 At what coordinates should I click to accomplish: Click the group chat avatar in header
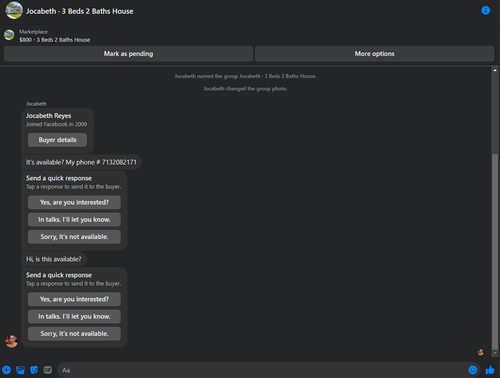click(x=14, y=10)
